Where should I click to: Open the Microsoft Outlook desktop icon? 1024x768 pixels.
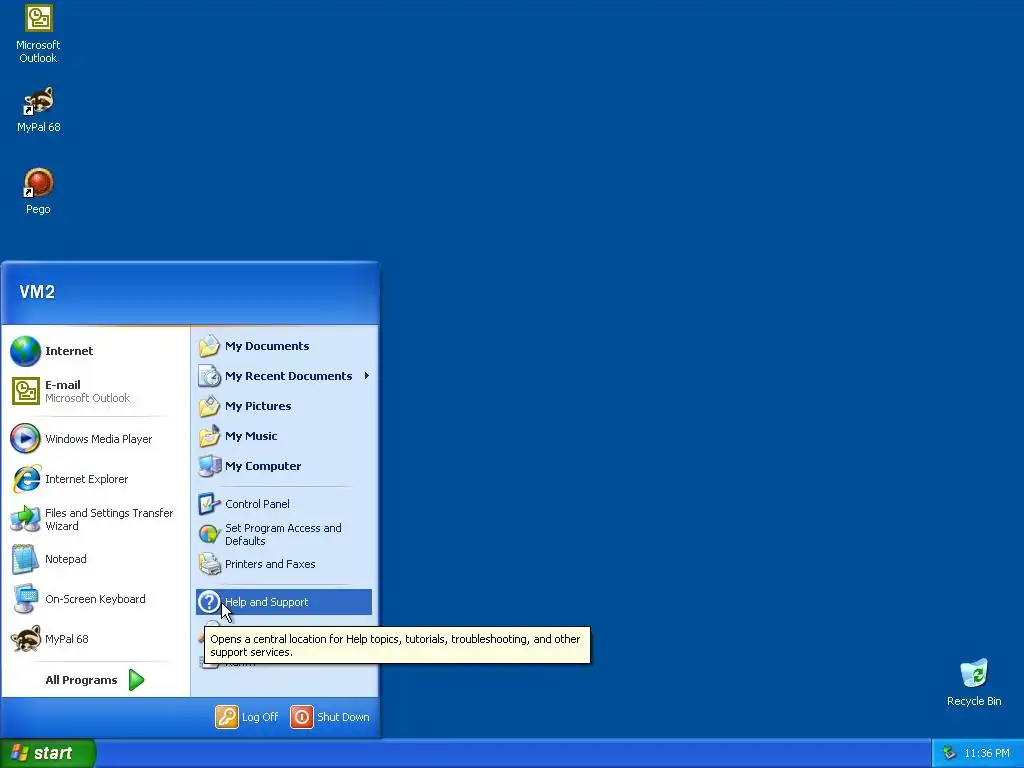tap(38, 33)
